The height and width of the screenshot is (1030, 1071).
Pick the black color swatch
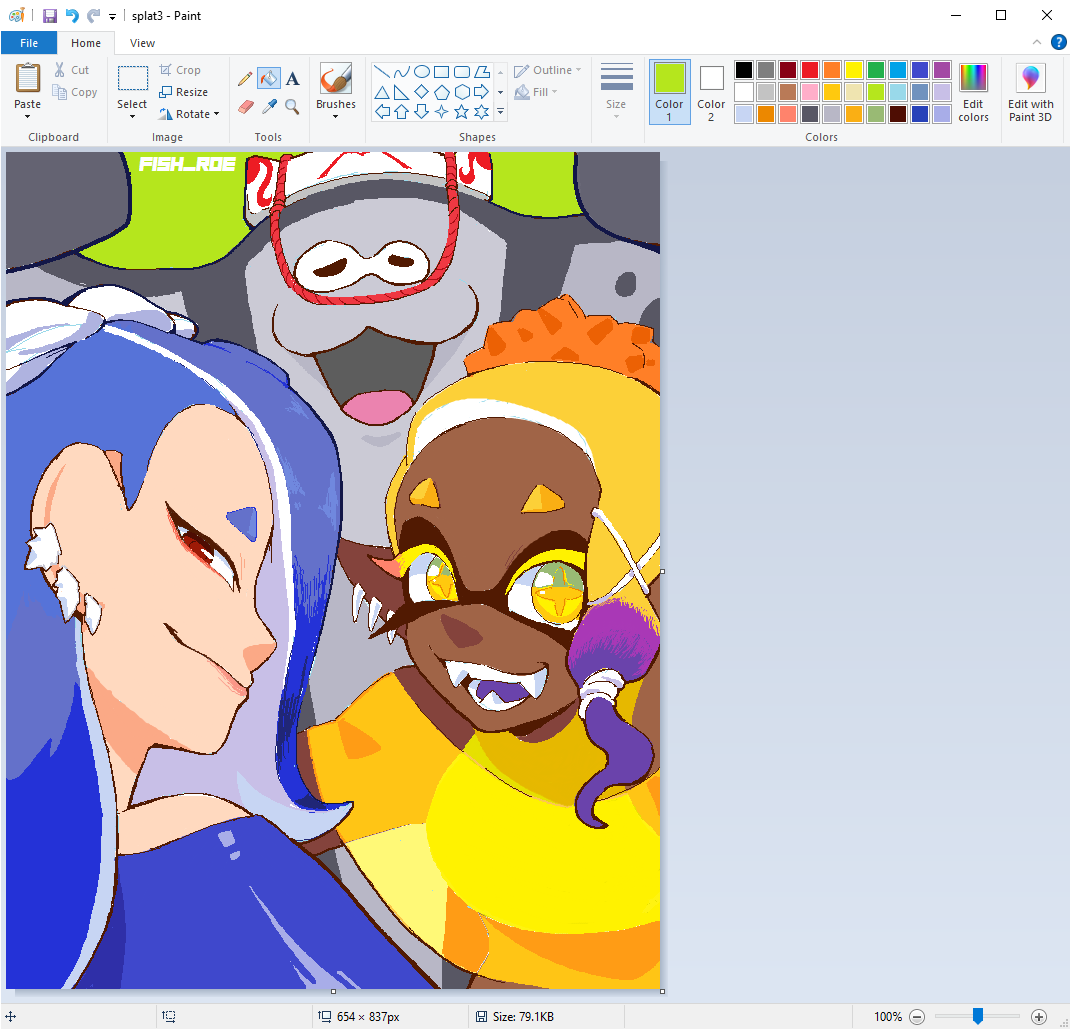click(744, 70)
